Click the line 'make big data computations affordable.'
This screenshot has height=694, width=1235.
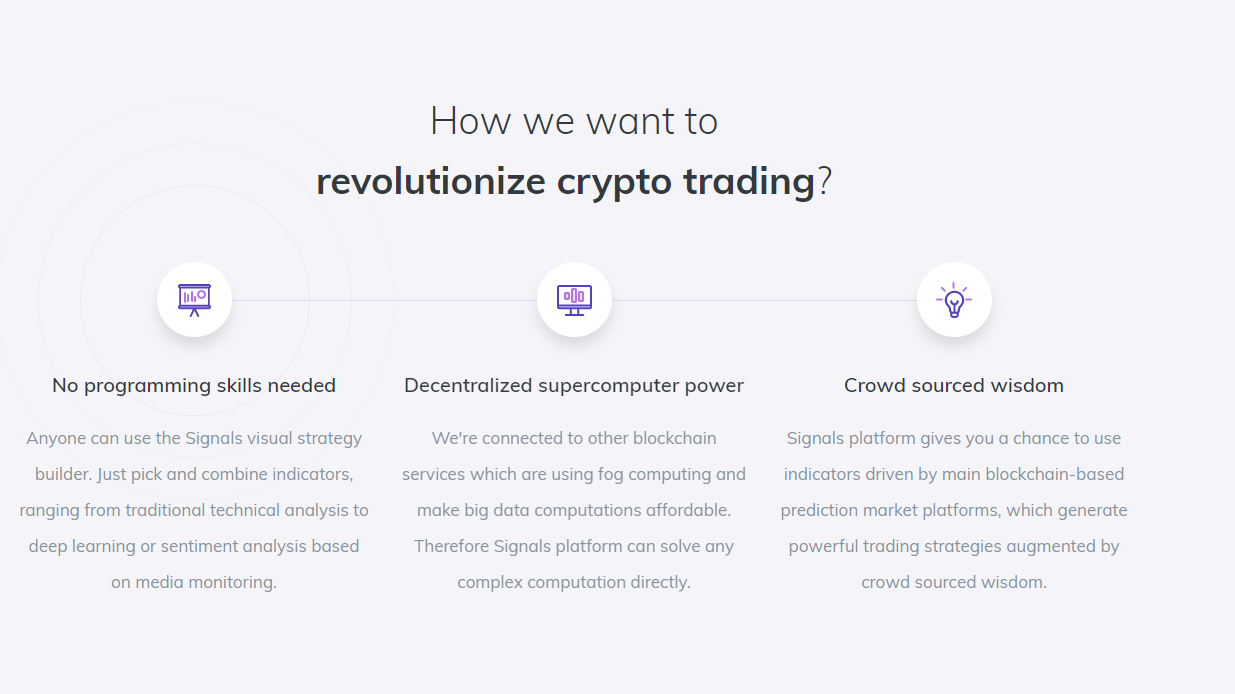click(574, 510)
